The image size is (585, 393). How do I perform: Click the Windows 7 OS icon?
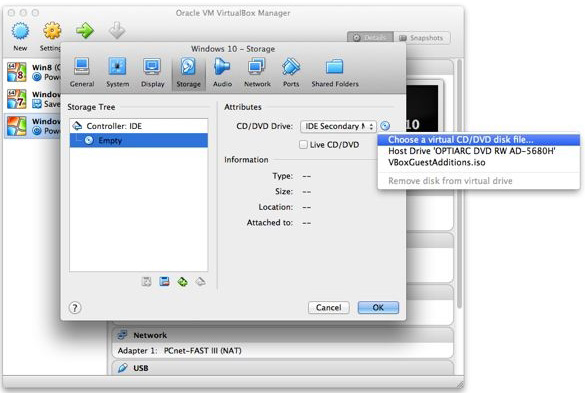pos(17,99)
